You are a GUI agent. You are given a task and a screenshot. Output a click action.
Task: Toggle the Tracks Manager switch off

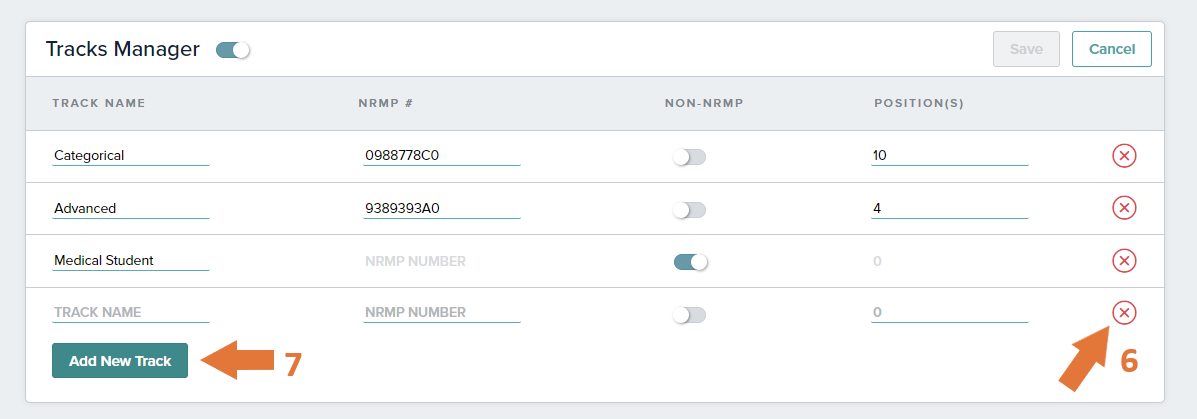tap(233, 50)
